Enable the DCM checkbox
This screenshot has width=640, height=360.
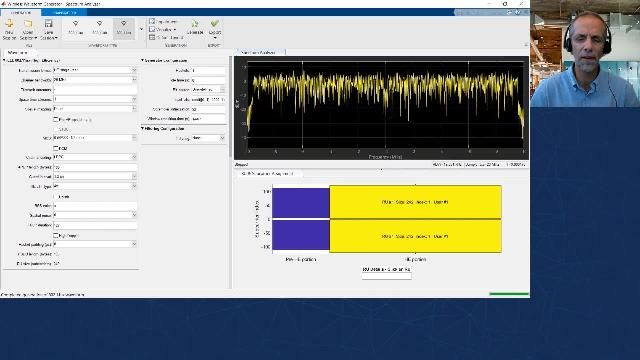[x=56, y=148]
